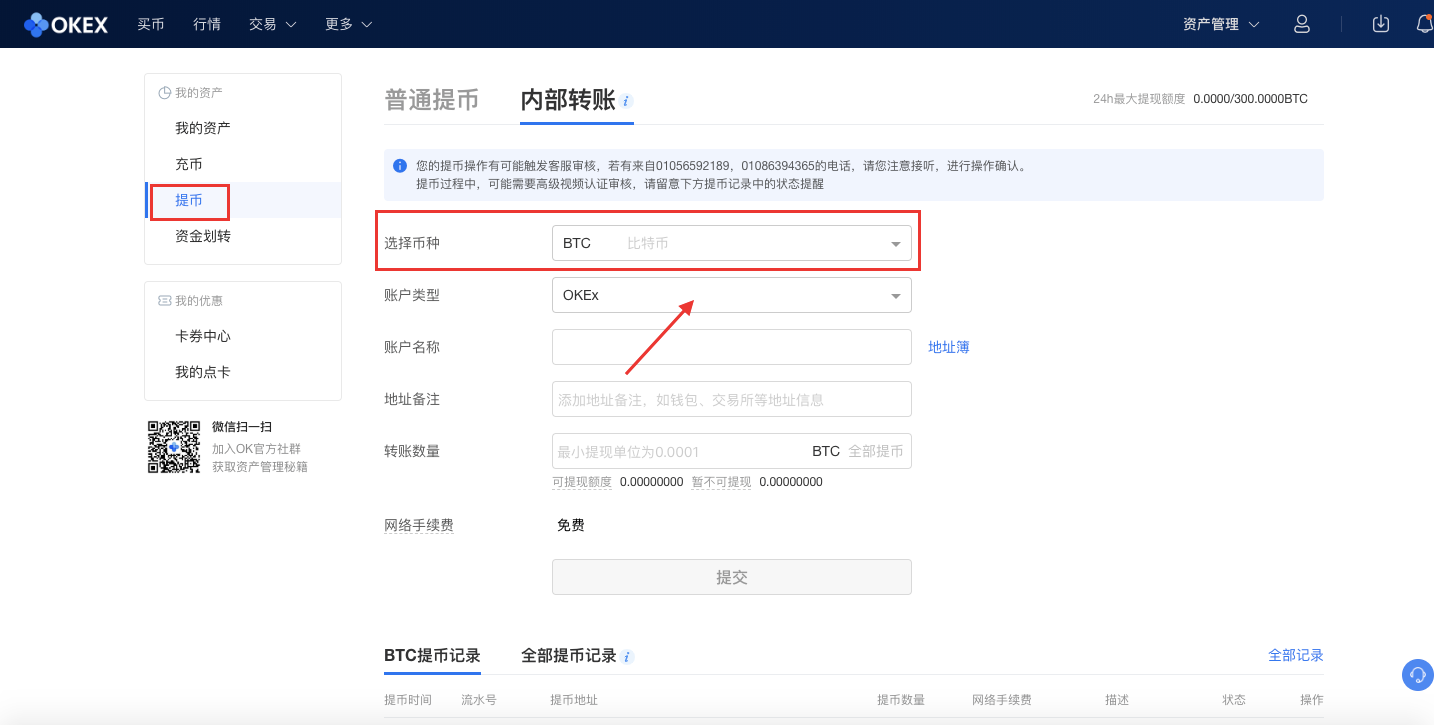Click the info icon next to 内部转账
This screenshot has width=1434, height=725.
[626, 100]
